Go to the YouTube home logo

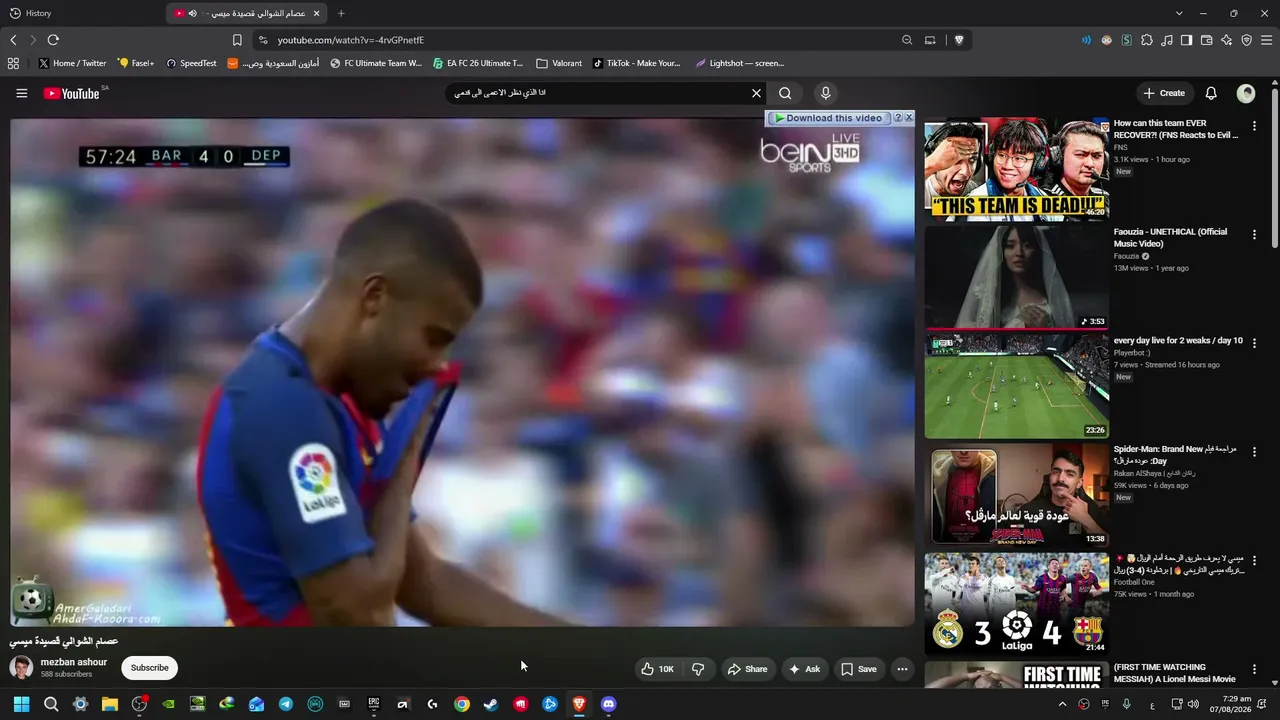pos(71,93)
